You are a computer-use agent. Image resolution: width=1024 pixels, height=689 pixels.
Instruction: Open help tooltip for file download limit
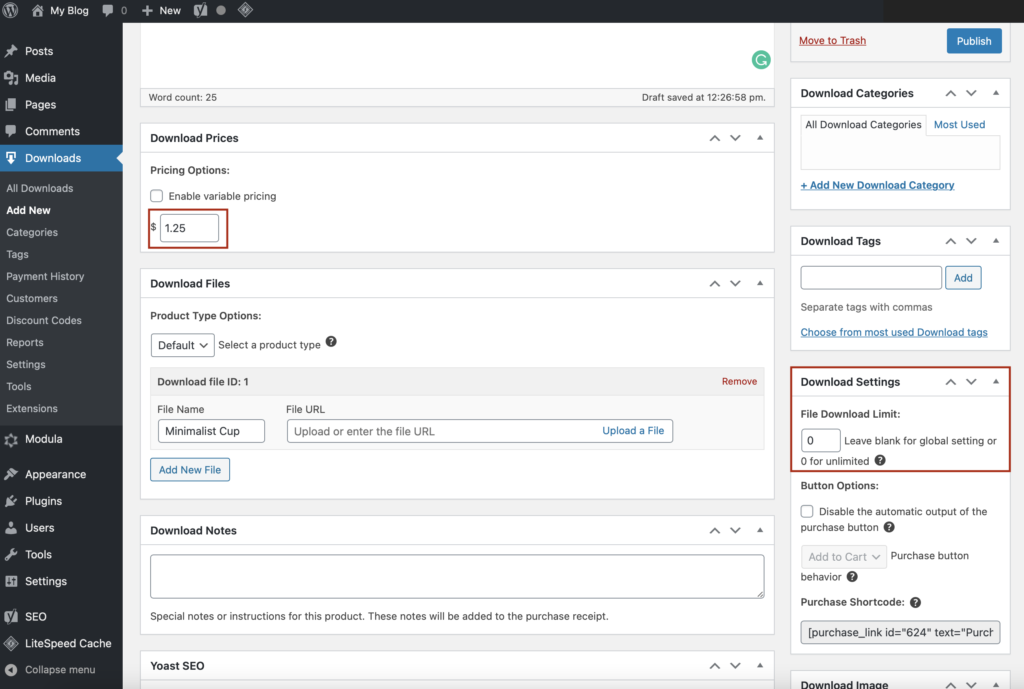point(880,460)
